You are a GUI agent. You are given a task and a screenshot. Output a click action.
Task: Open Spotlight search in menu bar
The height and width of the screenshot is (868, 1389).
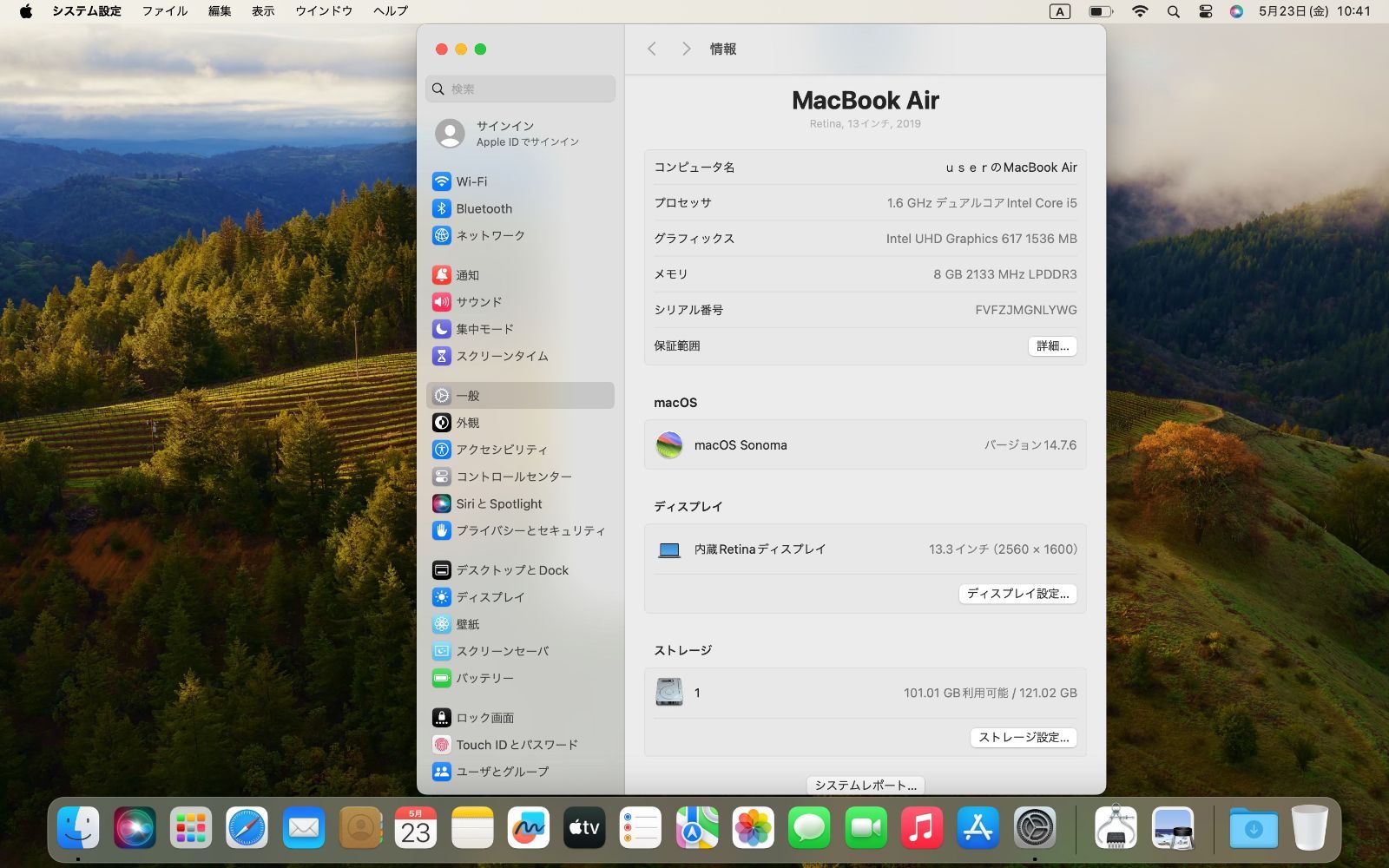1174,11
